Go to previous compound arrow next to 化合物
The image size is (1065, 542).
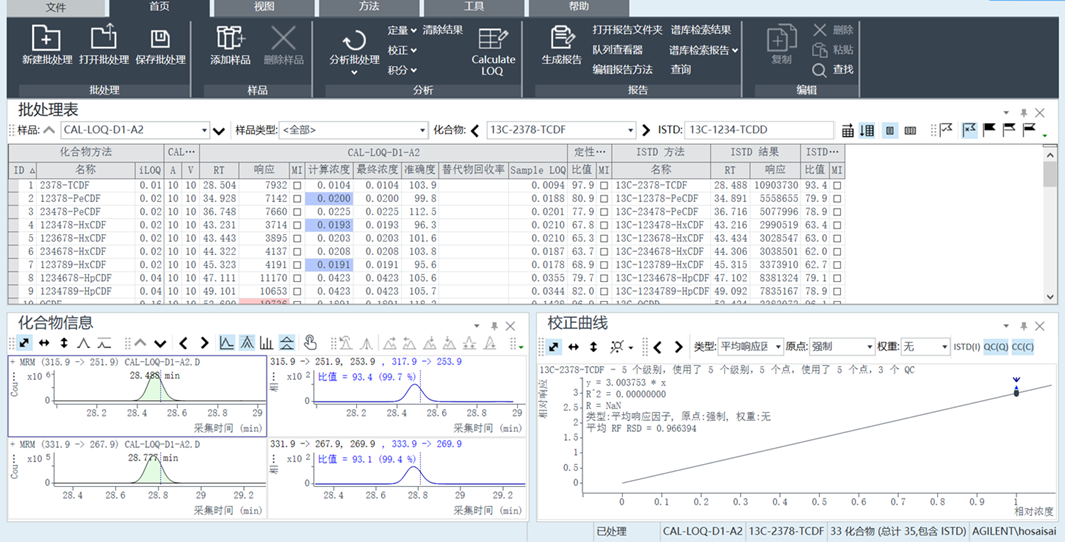click(475, 130)
